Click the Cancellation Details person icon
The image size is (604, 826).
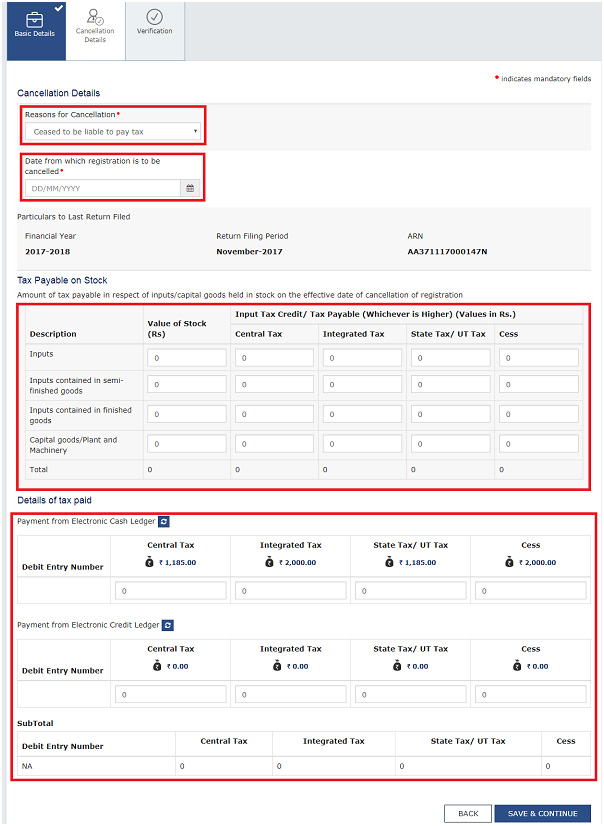[95, 17]
